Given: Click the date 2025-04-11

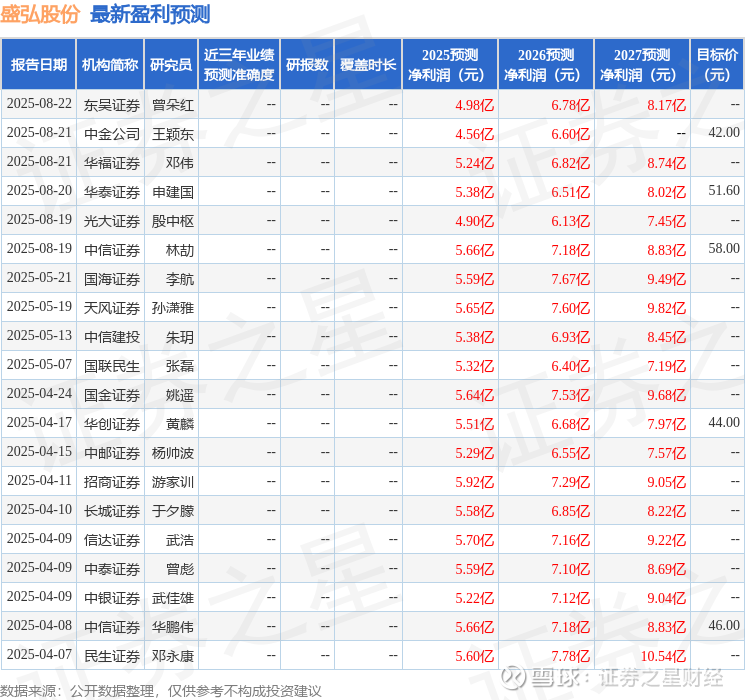Looking at the screenshot, I should [x=39, y=480].
